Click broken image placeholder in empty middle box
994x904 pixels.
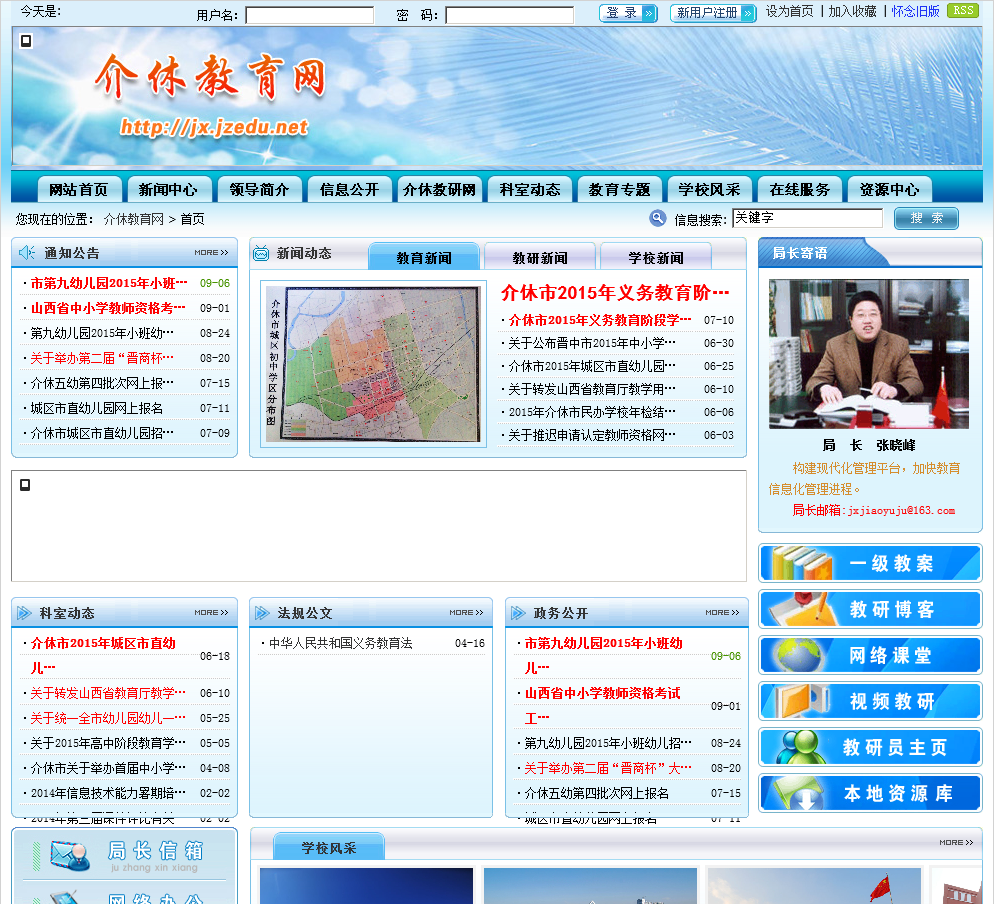point(25,485)
